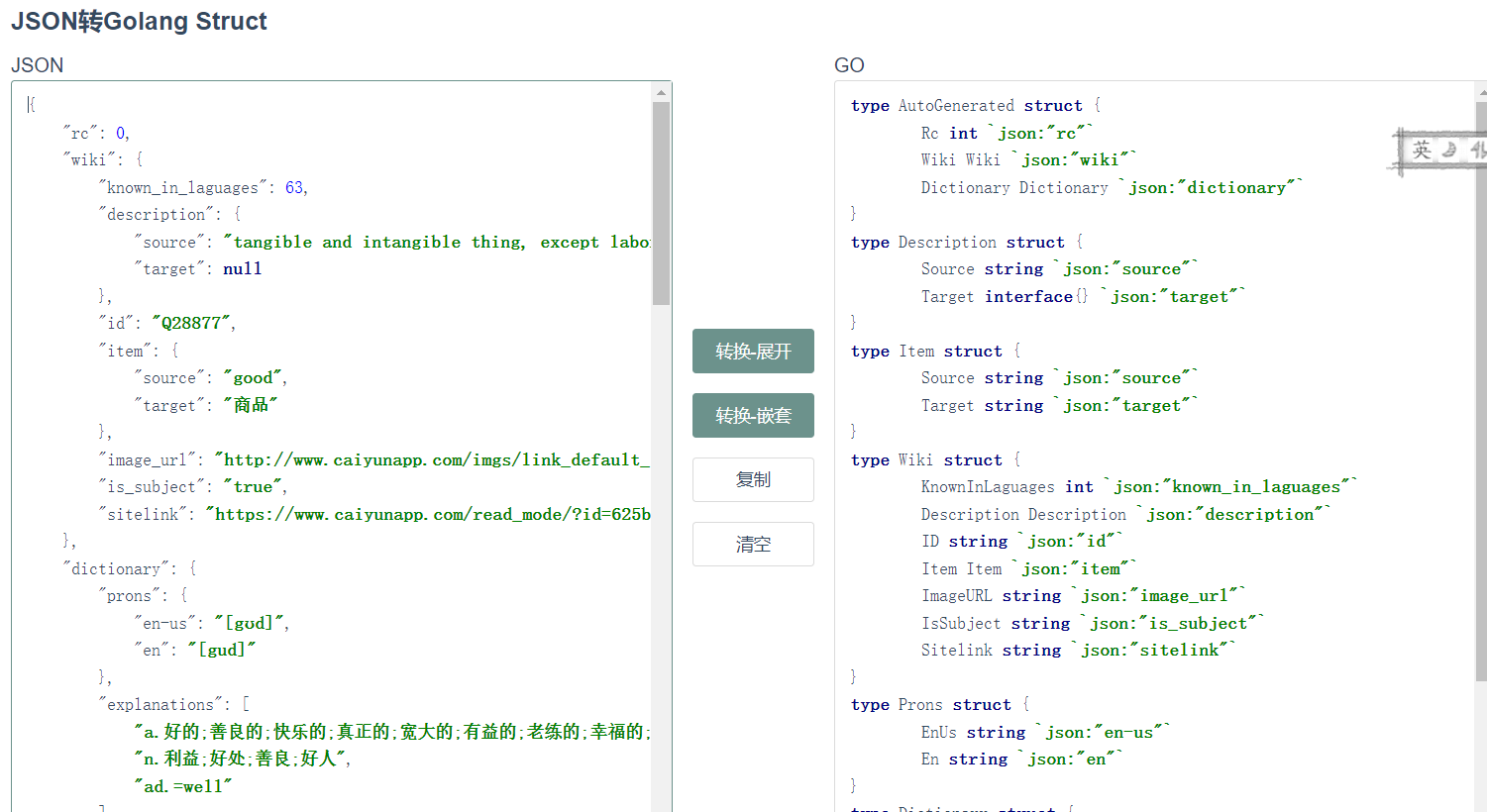Click the Go line "Description Description `json:"description"`"
1487x812 pixels.
coord(1125,514)
